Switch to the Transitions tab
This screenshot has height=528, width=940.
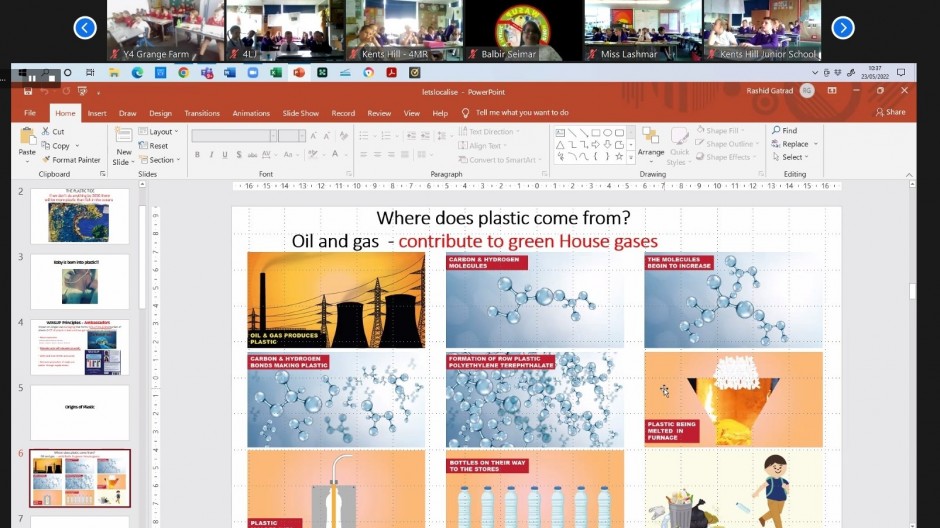[x=202, y=113]
